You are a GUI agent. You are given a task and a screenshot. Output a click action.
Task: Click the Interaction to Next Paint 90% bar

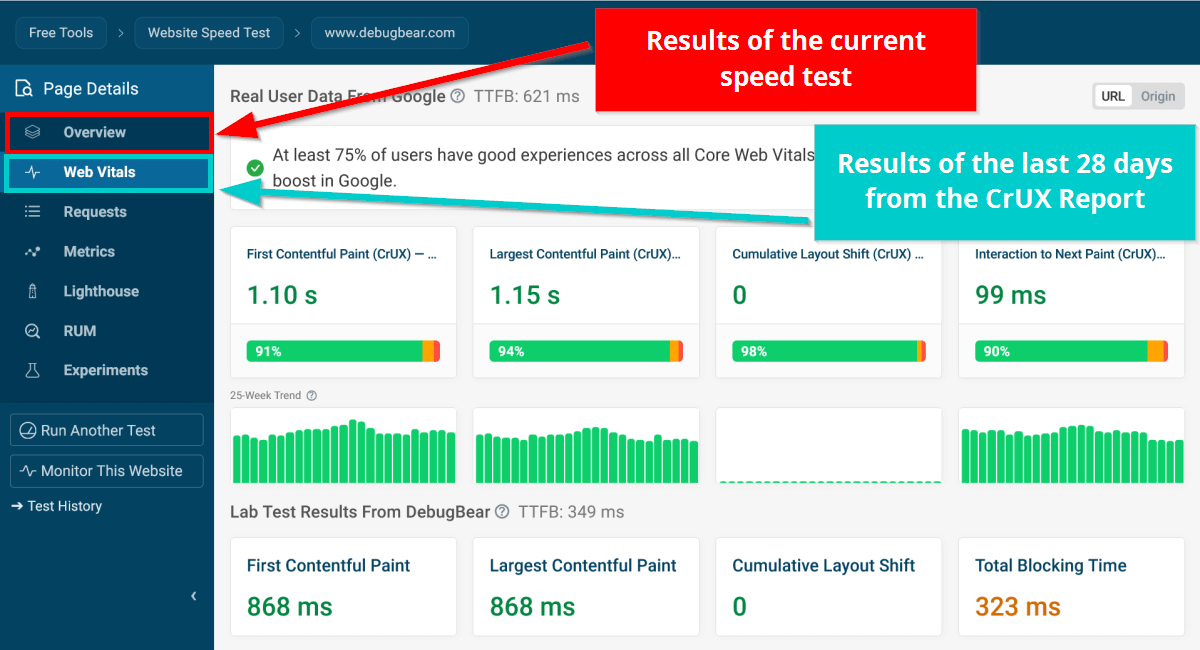coord(1072,351)
